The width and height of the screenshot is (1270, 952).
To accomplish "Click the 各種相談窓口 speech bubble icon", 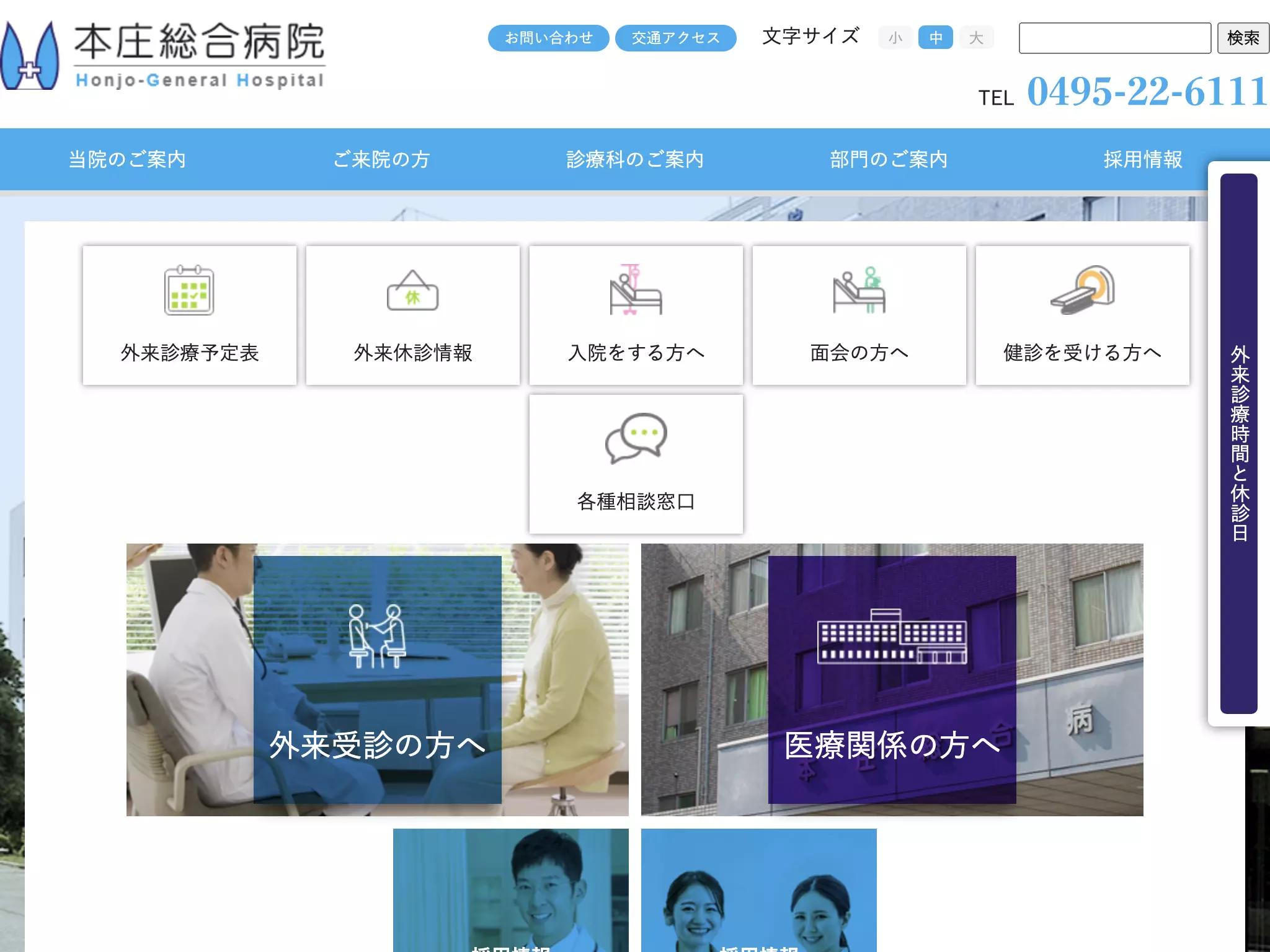I will pos(636,438).
